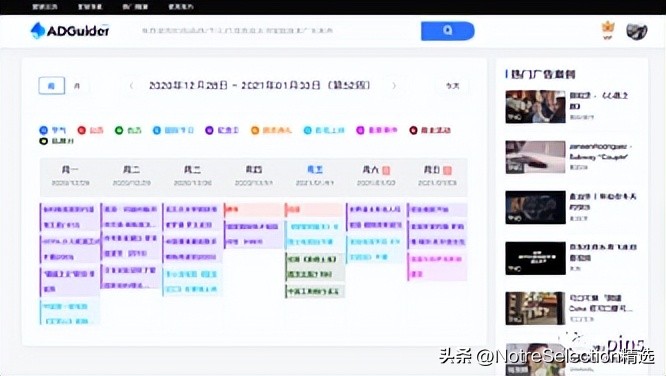Toggle the maroon dot legend filter

429,130
